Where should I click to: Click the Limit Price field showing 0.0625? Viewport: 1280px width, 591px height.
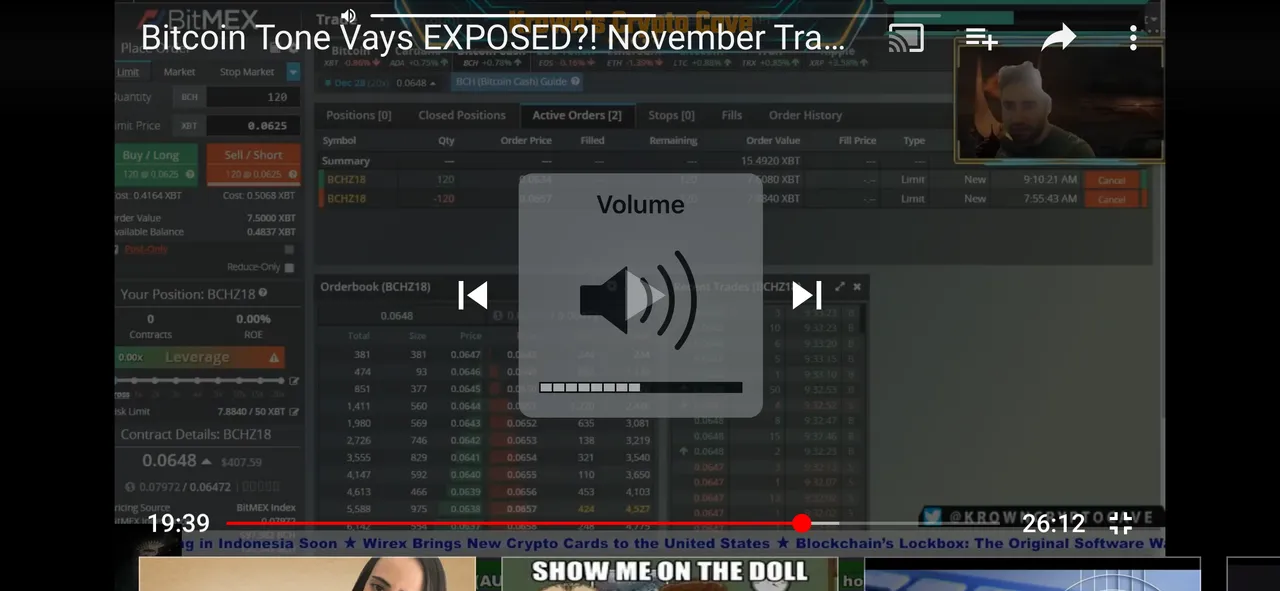coord(253,126)
